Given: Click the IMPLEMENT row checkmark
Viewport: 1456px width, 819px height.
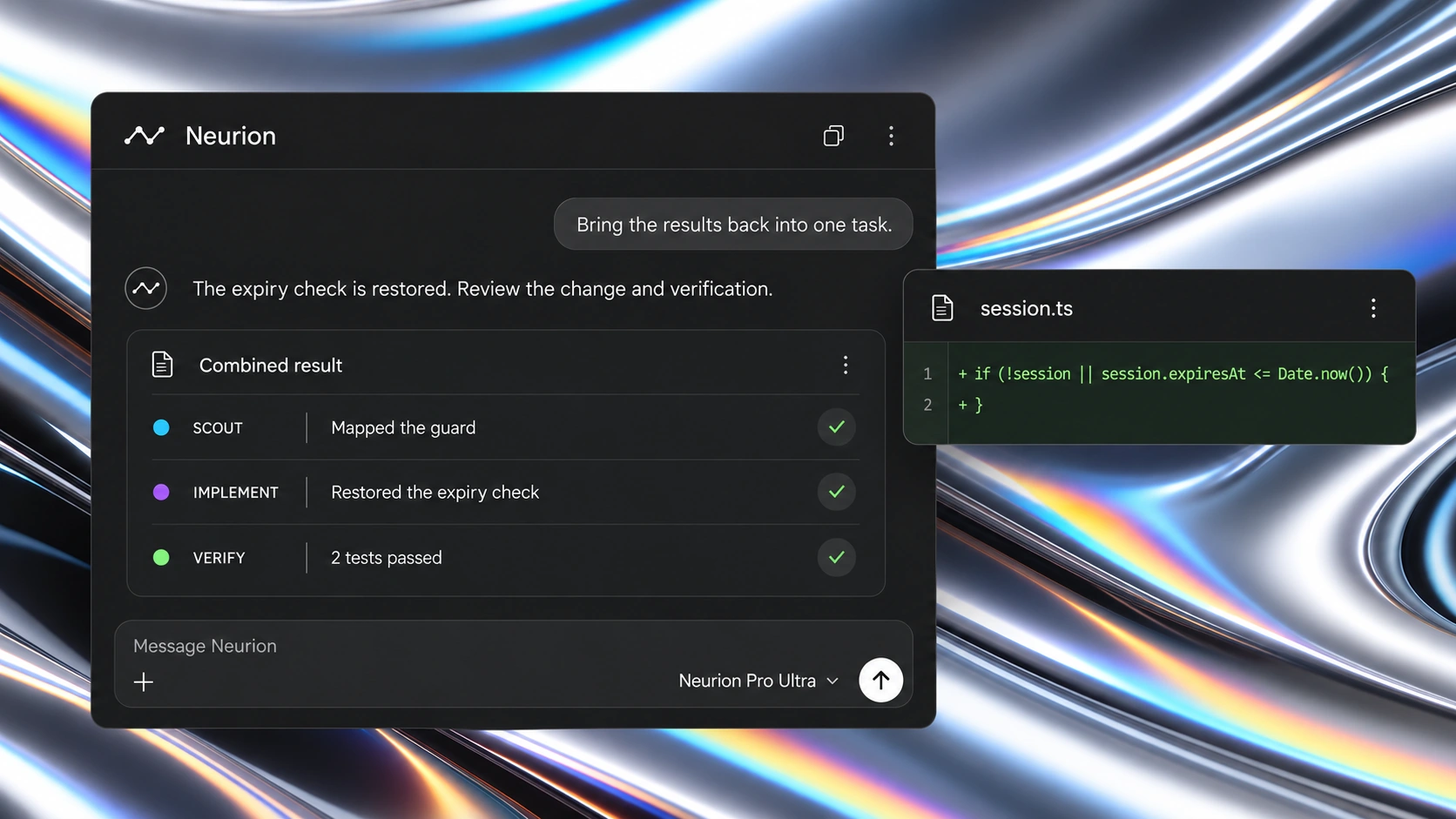Looking at the screenshot, I should pos(837,492).
